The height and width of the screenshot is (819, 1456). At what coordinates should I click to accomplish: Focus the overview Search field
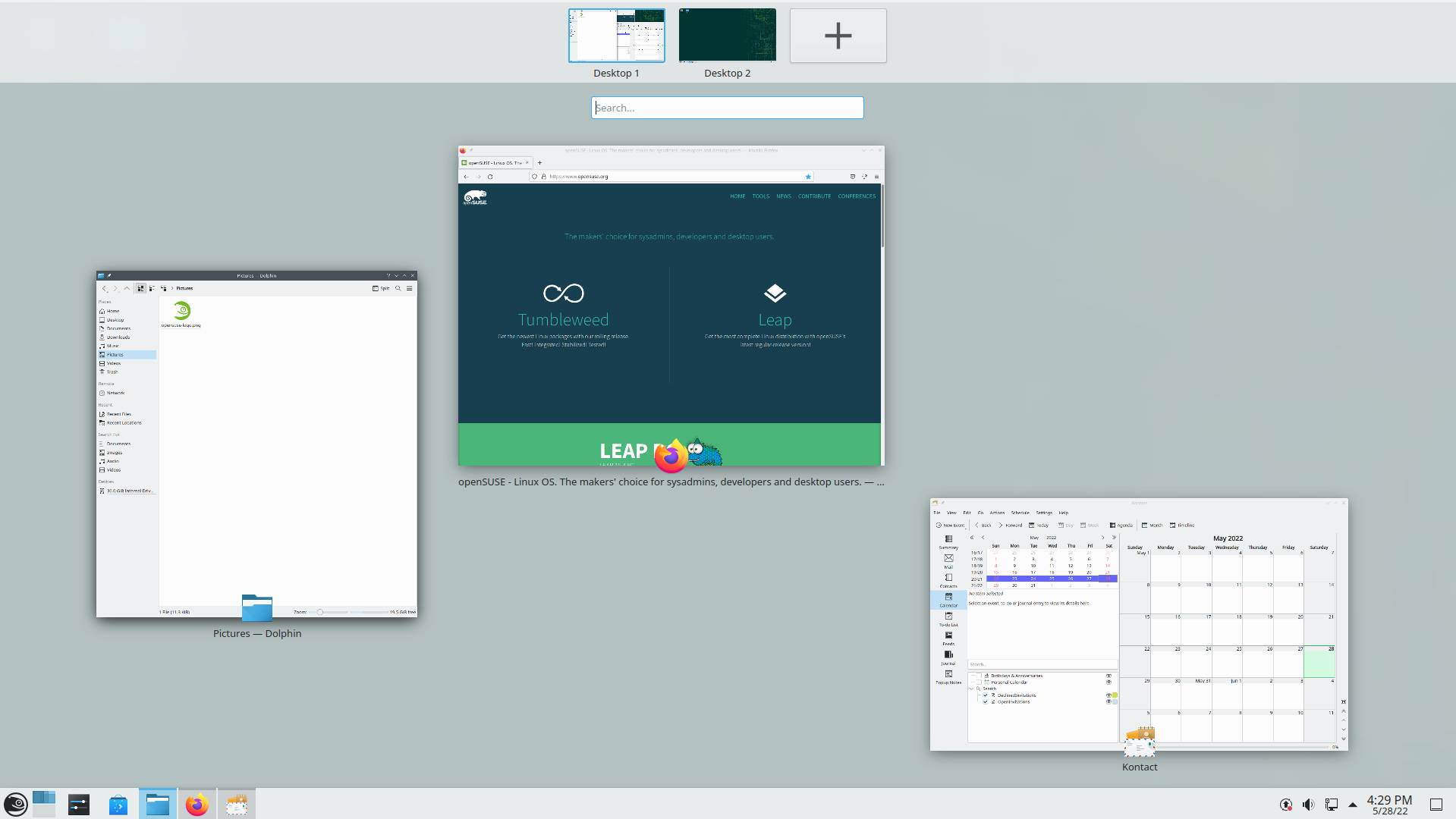(x=727, y=108)
